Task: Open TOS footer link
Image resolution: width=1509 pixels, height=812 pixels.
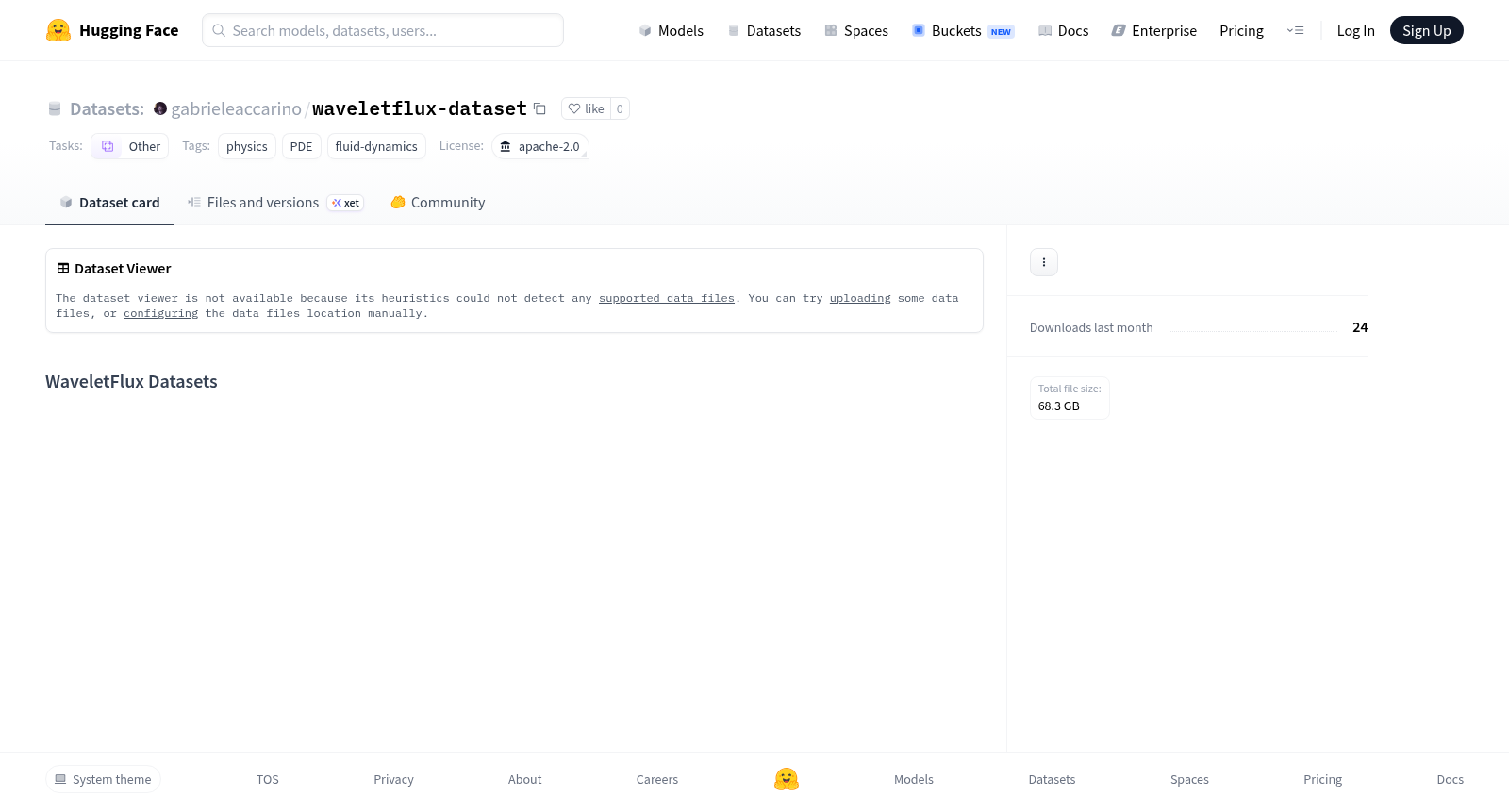Action: pos(268,779)
